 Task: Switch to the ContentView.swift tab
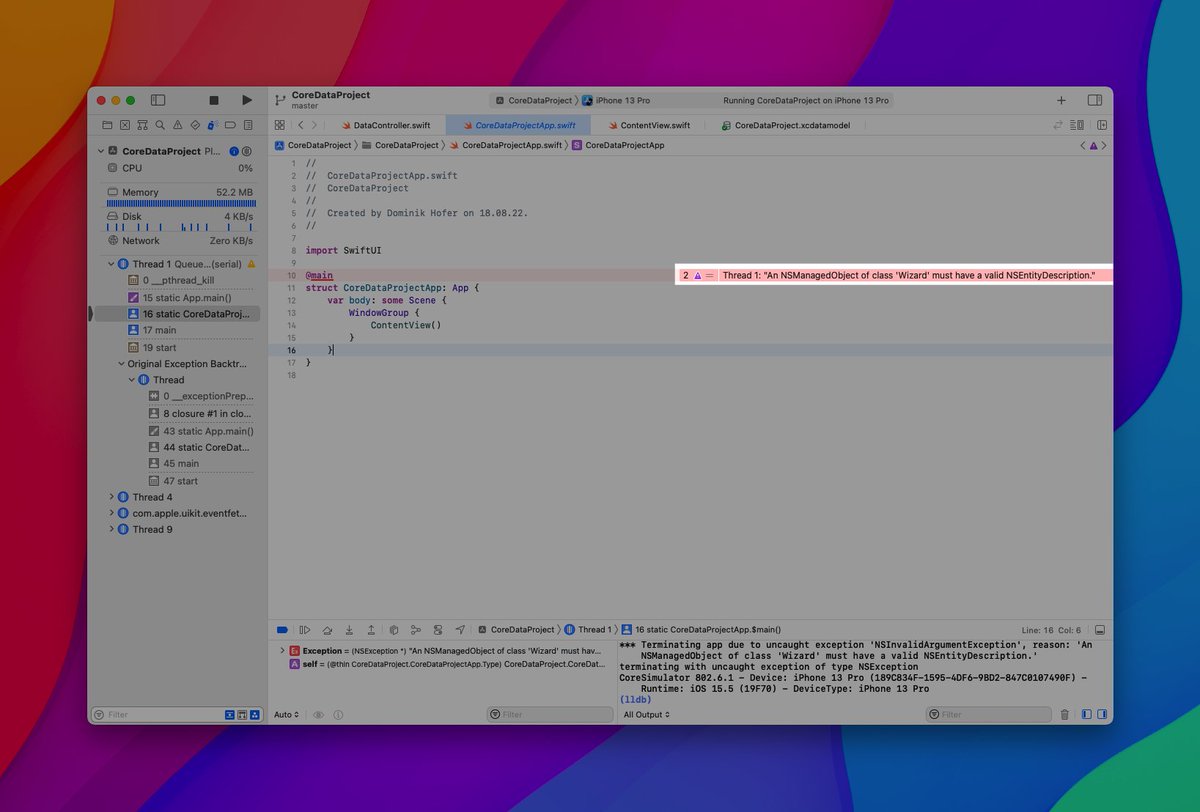(x=654, y=125)
